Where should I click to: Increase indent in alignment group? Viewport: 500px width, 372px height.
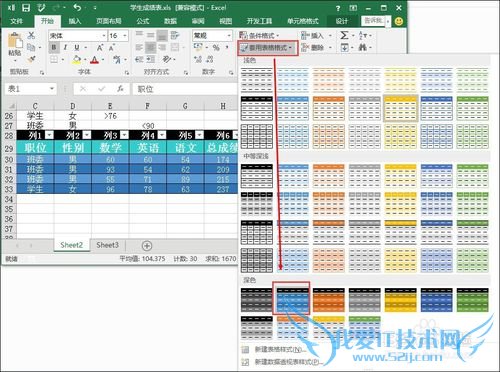(151, 60)
